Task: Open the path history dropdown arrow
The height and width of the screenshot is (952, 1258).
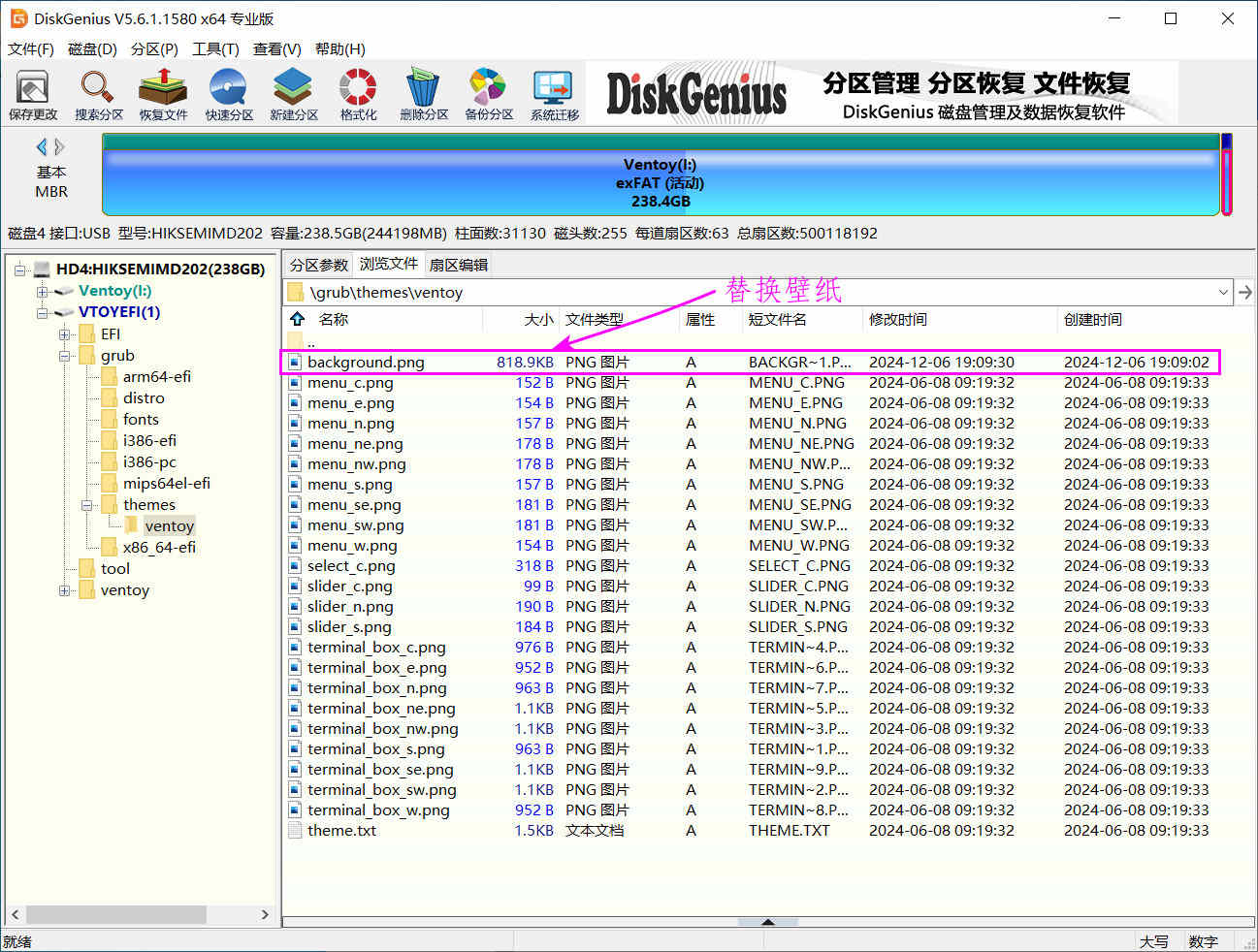Action: coord(1222,292)
